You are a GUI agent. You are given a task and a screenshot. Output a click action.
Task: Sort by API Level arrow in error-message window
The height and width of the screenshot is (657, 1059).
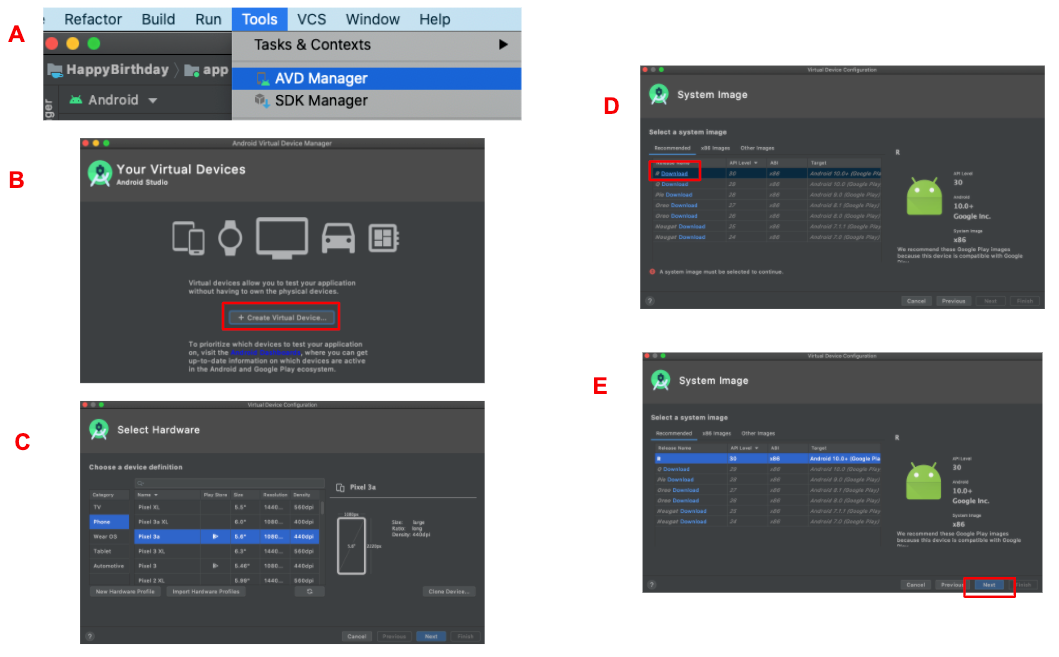756,163
